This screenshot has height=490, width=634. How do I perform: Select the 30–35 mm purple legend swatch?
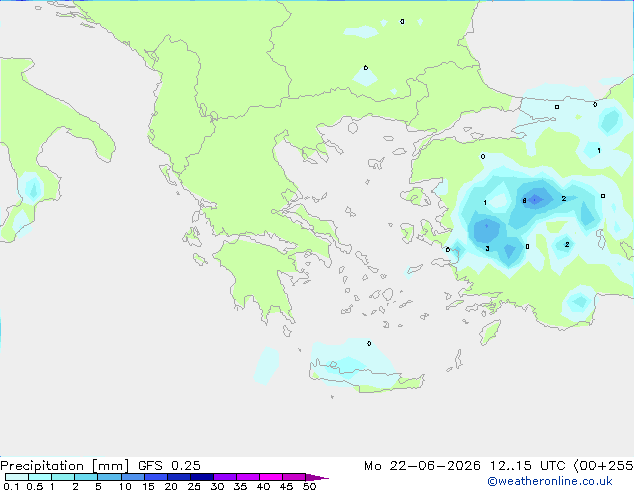pos(225,477)
